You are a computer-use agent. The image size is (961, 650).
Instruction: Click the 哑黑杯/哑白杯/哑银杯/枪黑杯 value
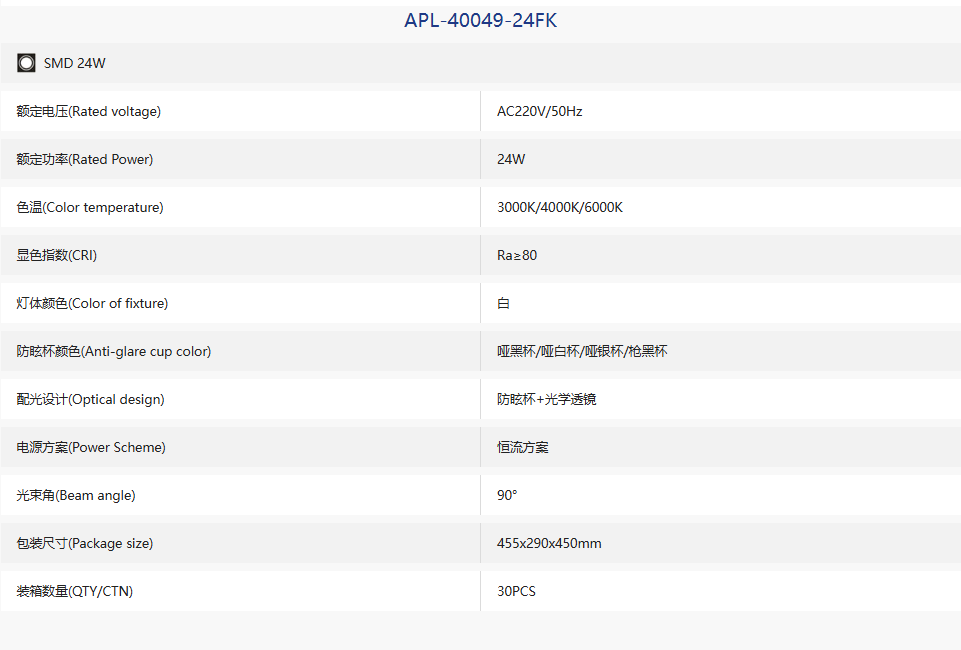[x=582, y=351]
